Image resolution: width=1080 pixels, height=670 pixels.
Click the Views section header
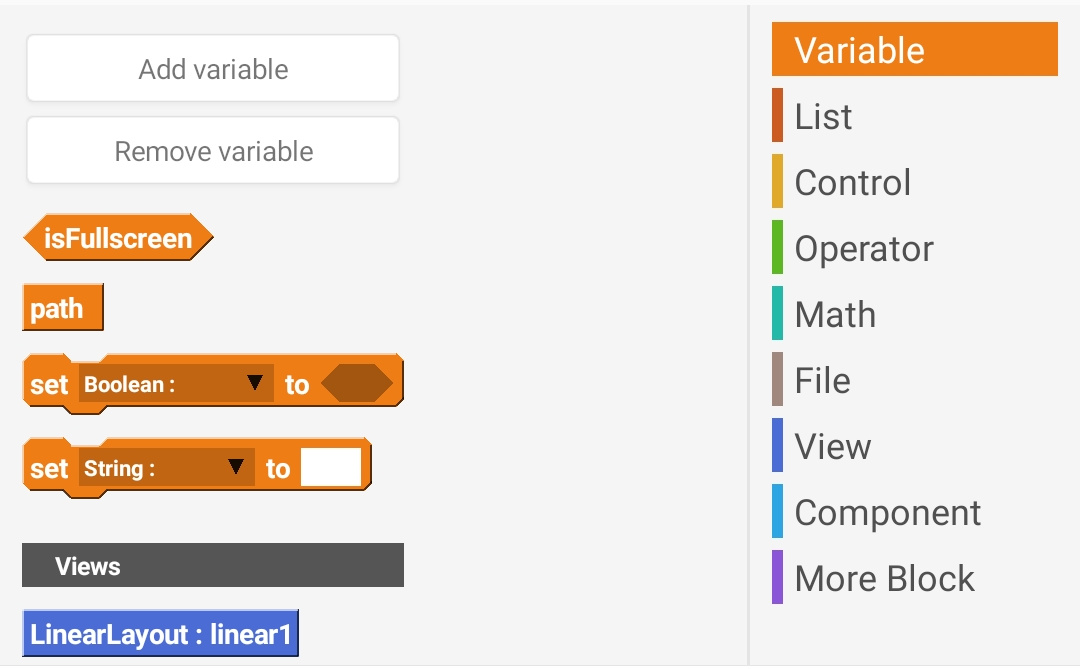213,566
